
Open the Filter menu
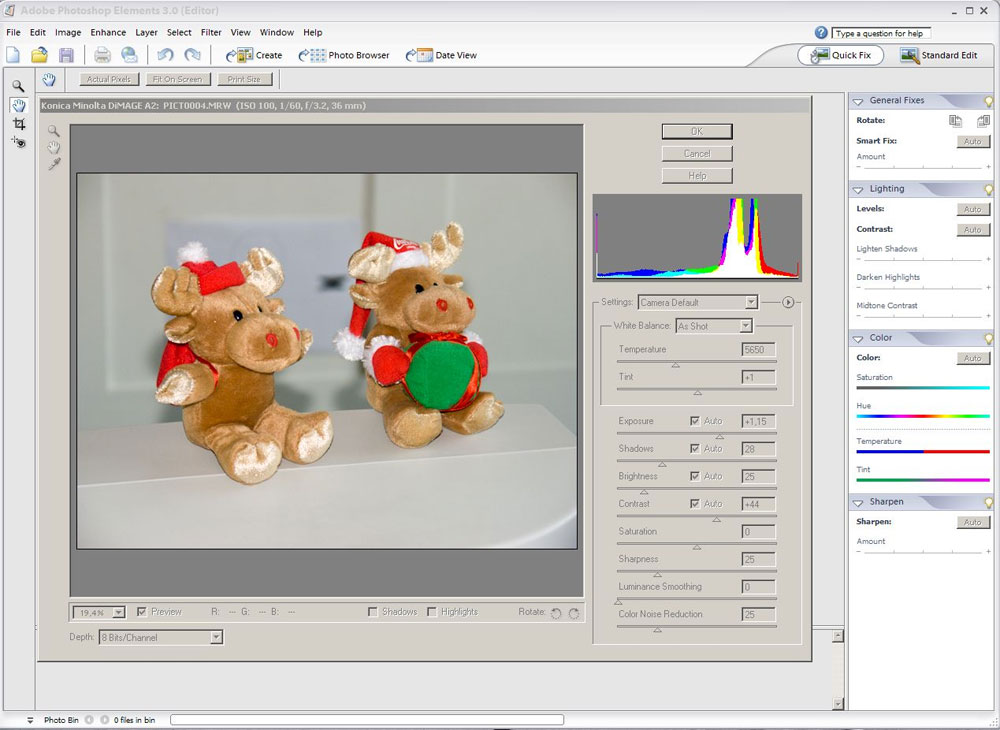tap(211, 32)
